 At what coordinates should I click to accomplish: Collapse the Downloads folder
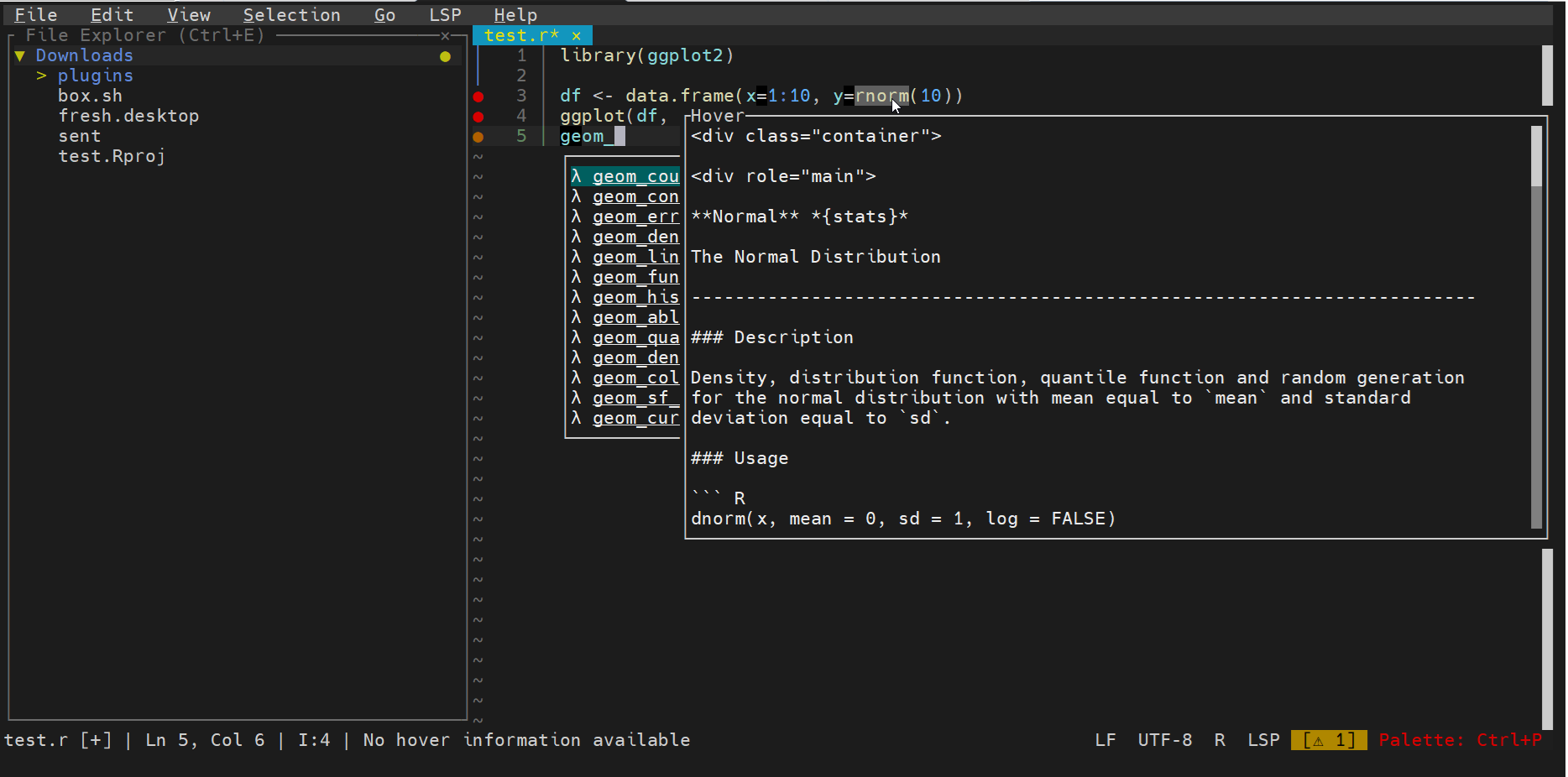20,56
